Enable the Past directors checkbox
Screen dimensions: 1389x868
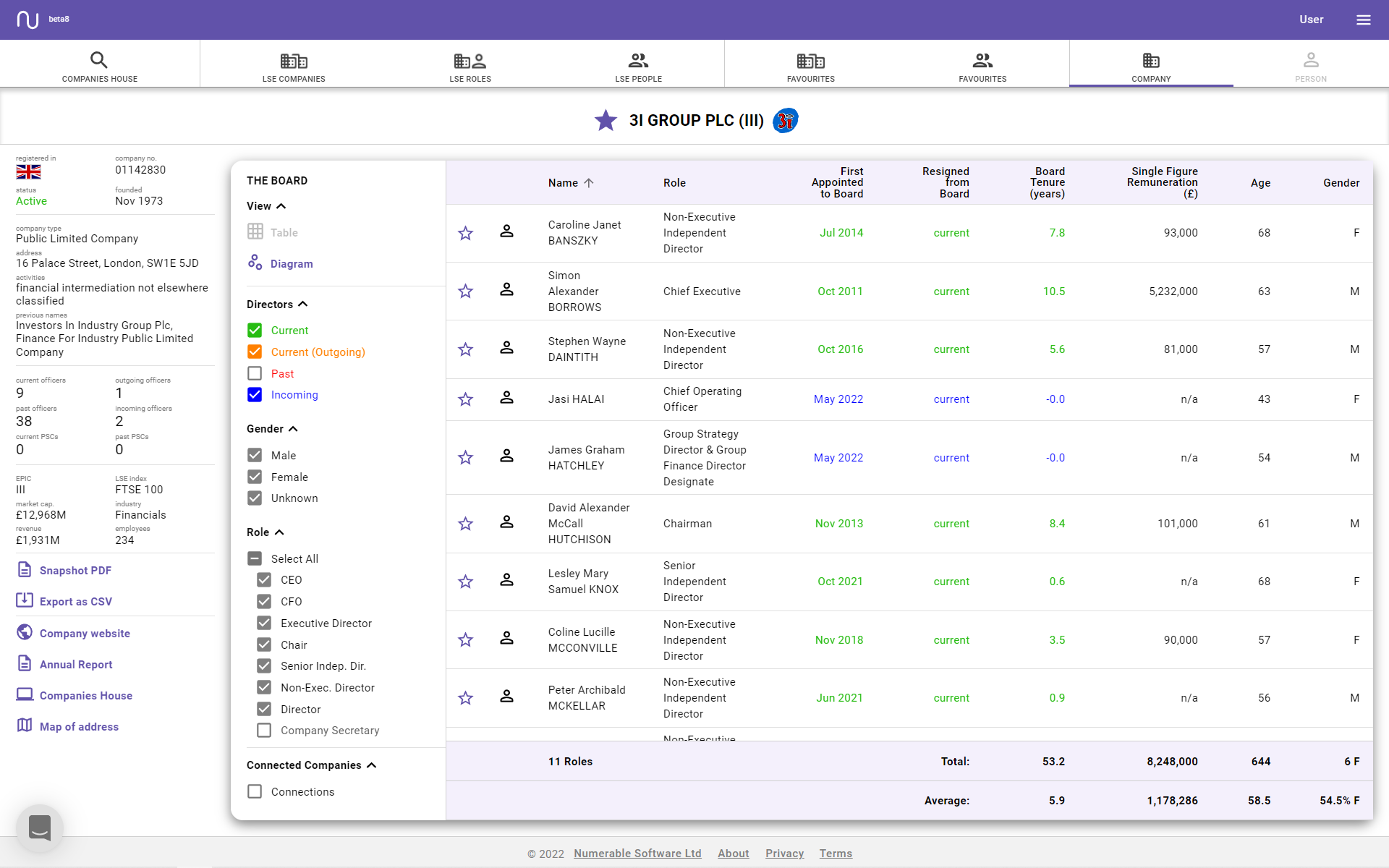[x=255, y=373]
